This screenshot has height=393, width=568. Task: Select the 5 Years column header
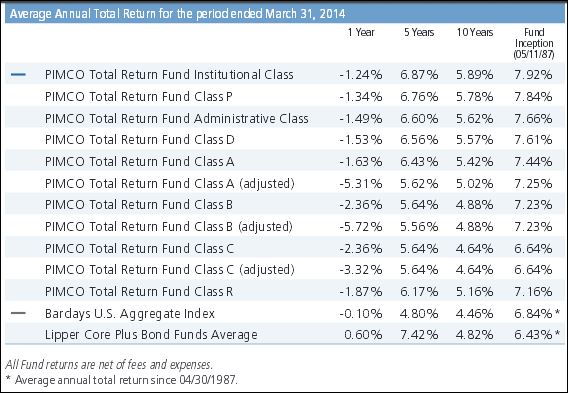tap(419, 32)
